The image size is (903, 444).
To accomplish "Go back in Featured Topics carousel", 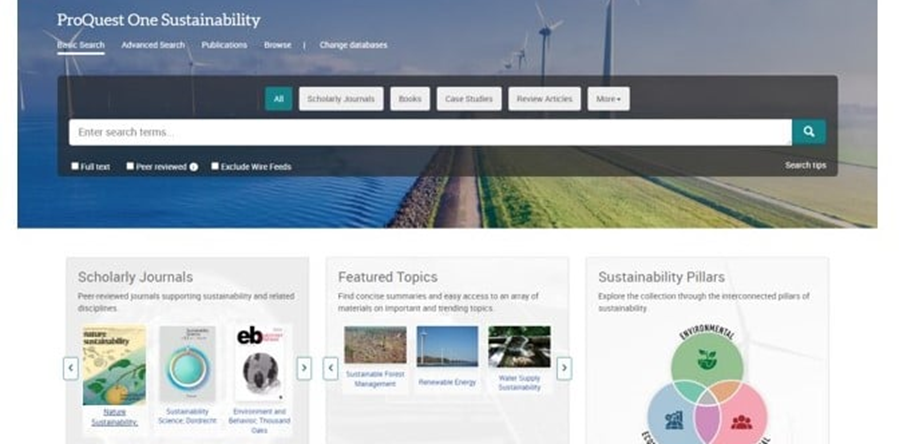I will pos(331,368).
